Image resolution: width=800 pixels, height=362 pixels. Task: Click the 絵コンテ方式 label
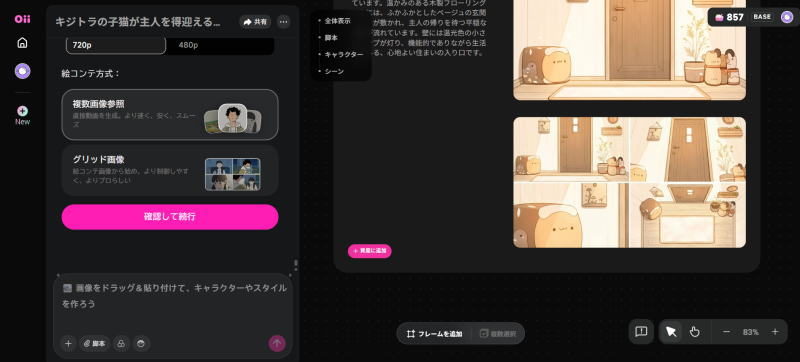coord(91,73)
